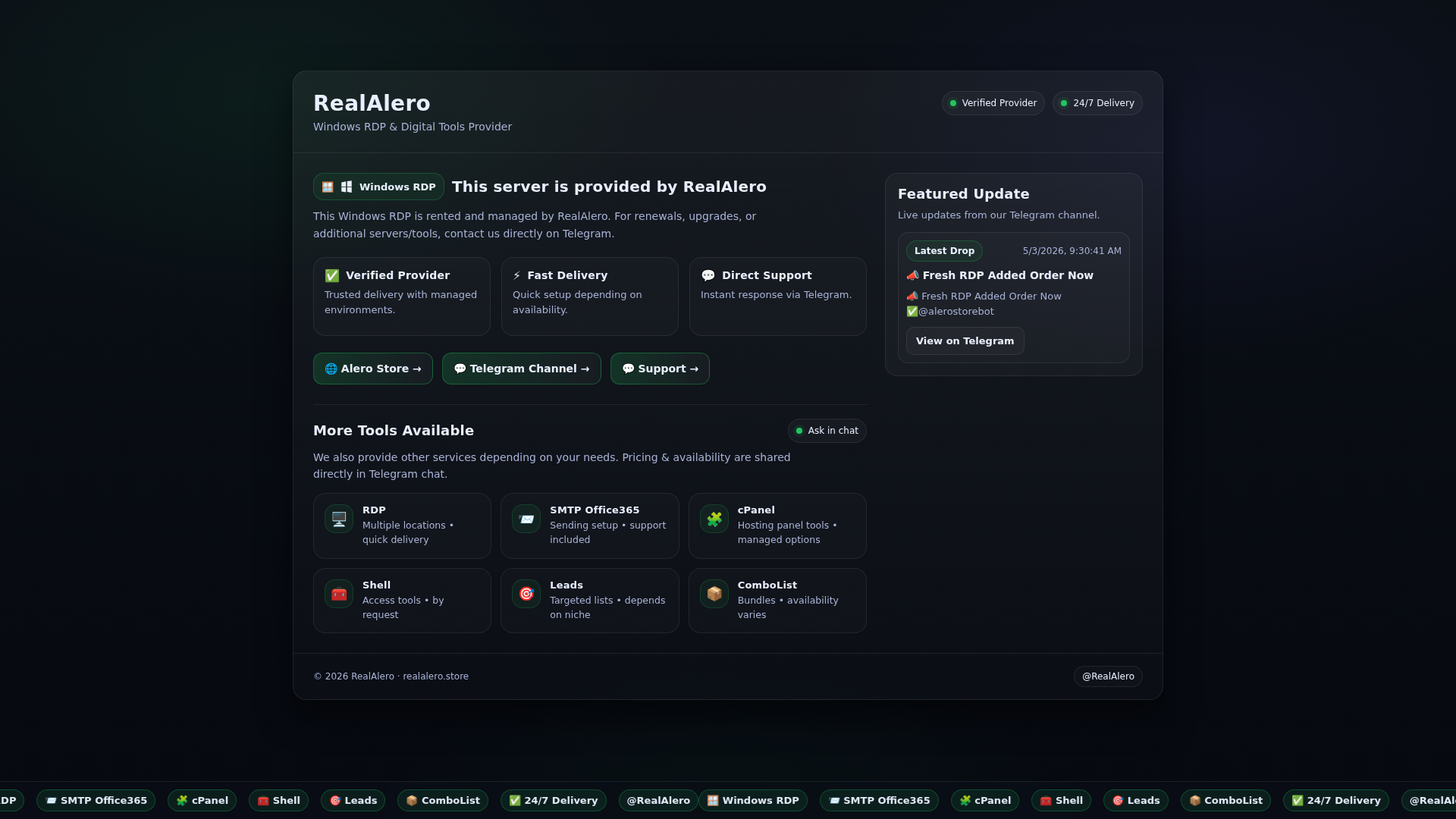Open the Telegram Channel link
1456x819 pixels.
(x=522, y=369)
